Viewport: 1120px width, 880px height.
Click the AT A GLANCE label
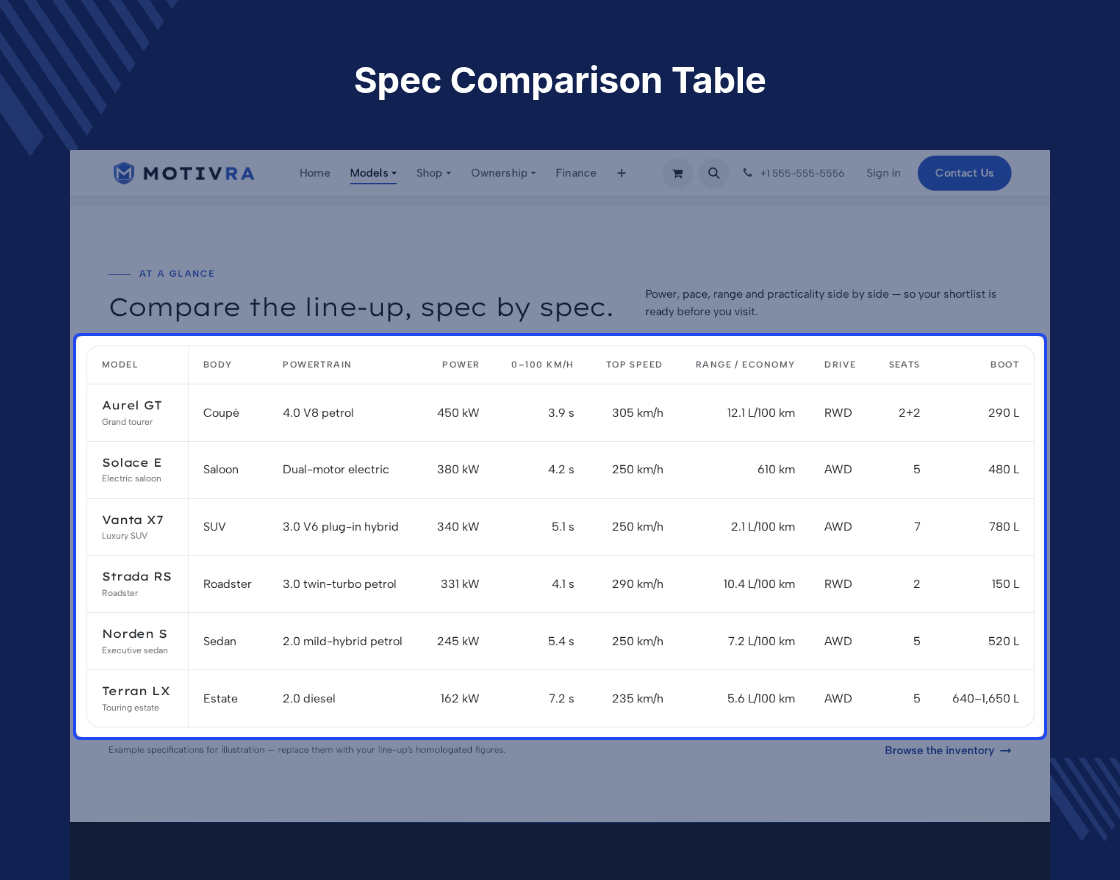click(176, 274)
